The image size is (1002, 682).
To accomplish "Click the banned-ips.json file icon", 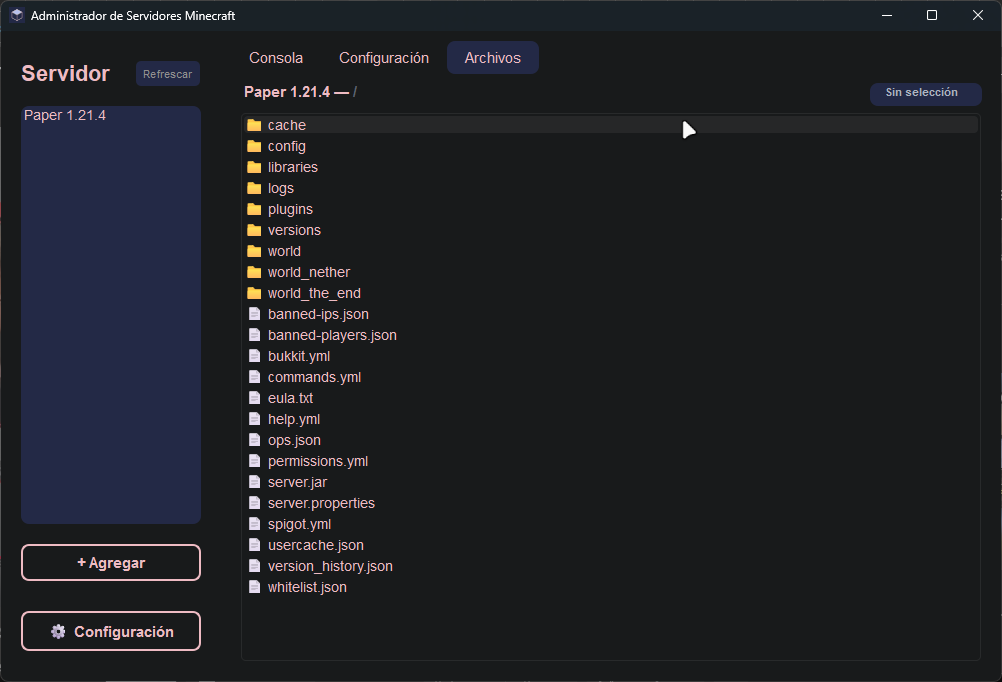I will pyautogui.click(x=254, y=314).
